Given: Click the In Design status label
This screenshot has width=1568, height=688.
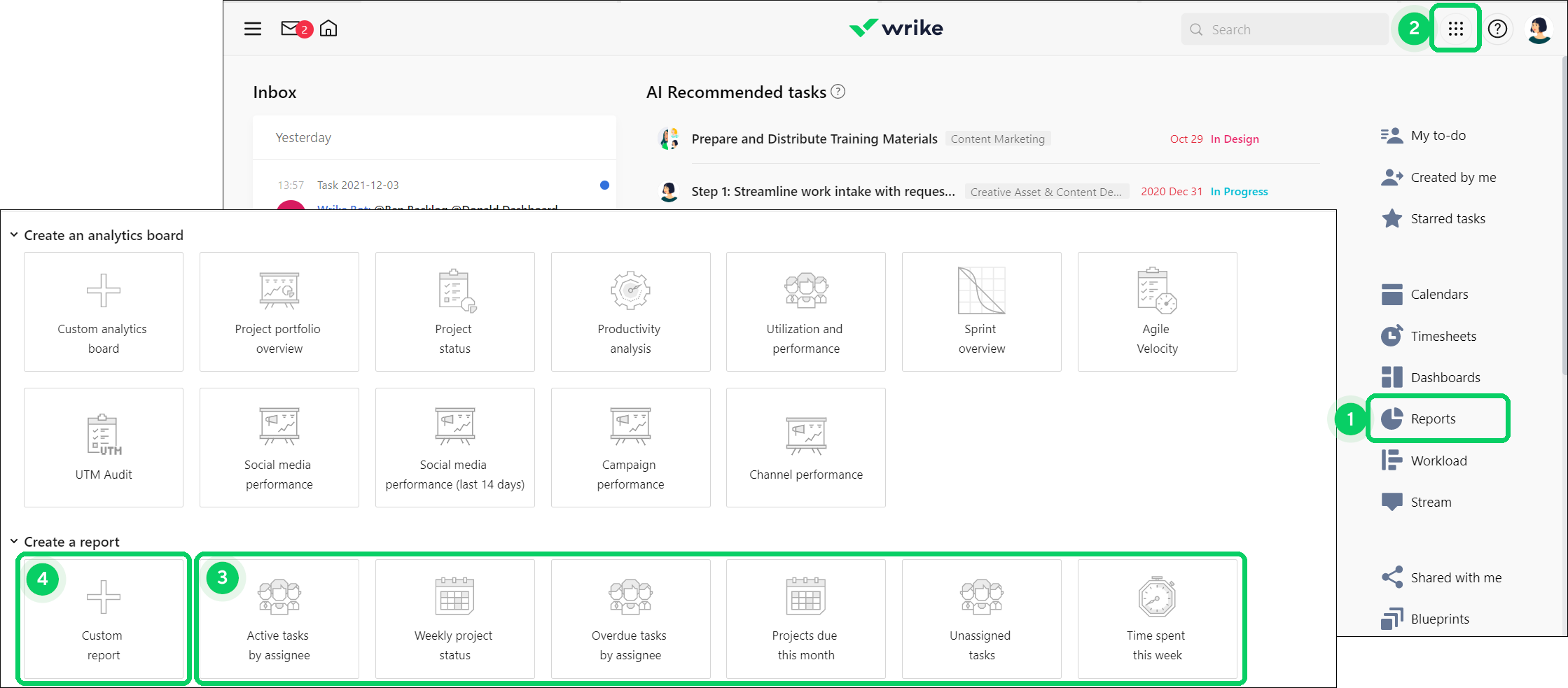Looking at the screenshot, I should pyautogui.click(x=1235, y=139).
